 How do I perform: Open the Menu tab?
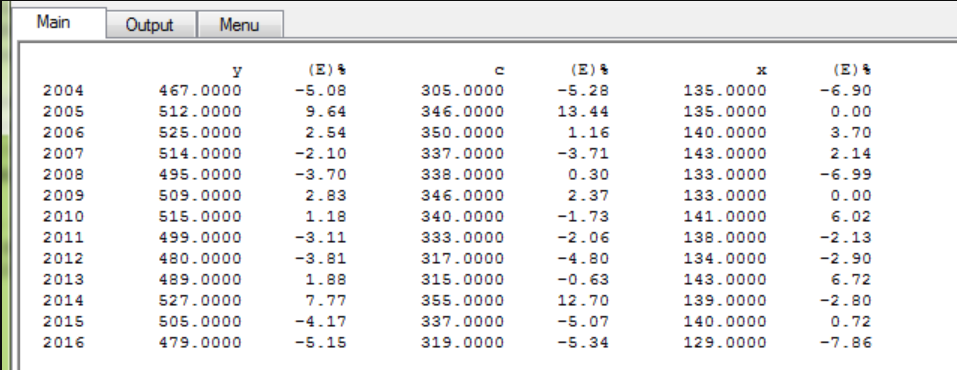click(240, 25)
